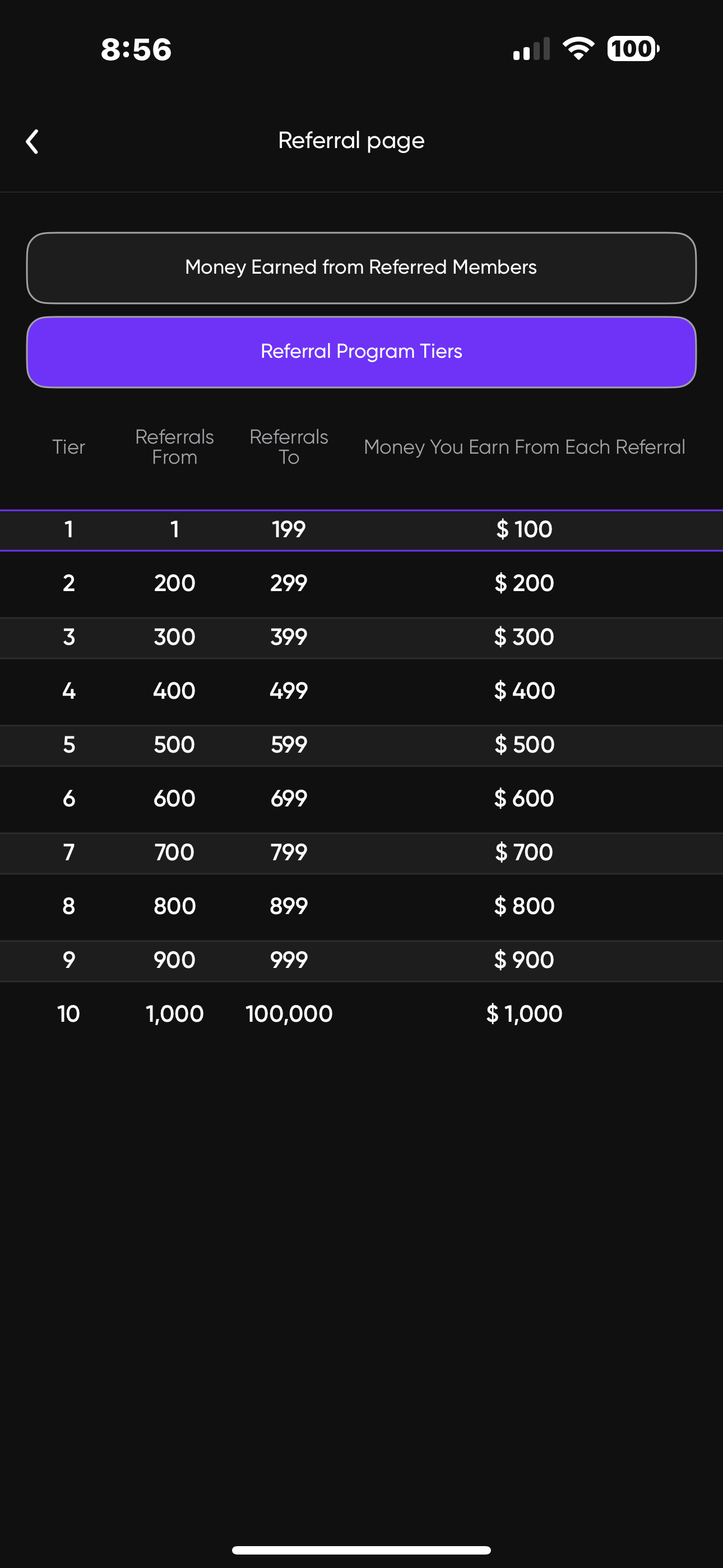Tap the Tier 3 row with 399
Viewport: 723px width, 1568px height.
(x=361, y=637)
